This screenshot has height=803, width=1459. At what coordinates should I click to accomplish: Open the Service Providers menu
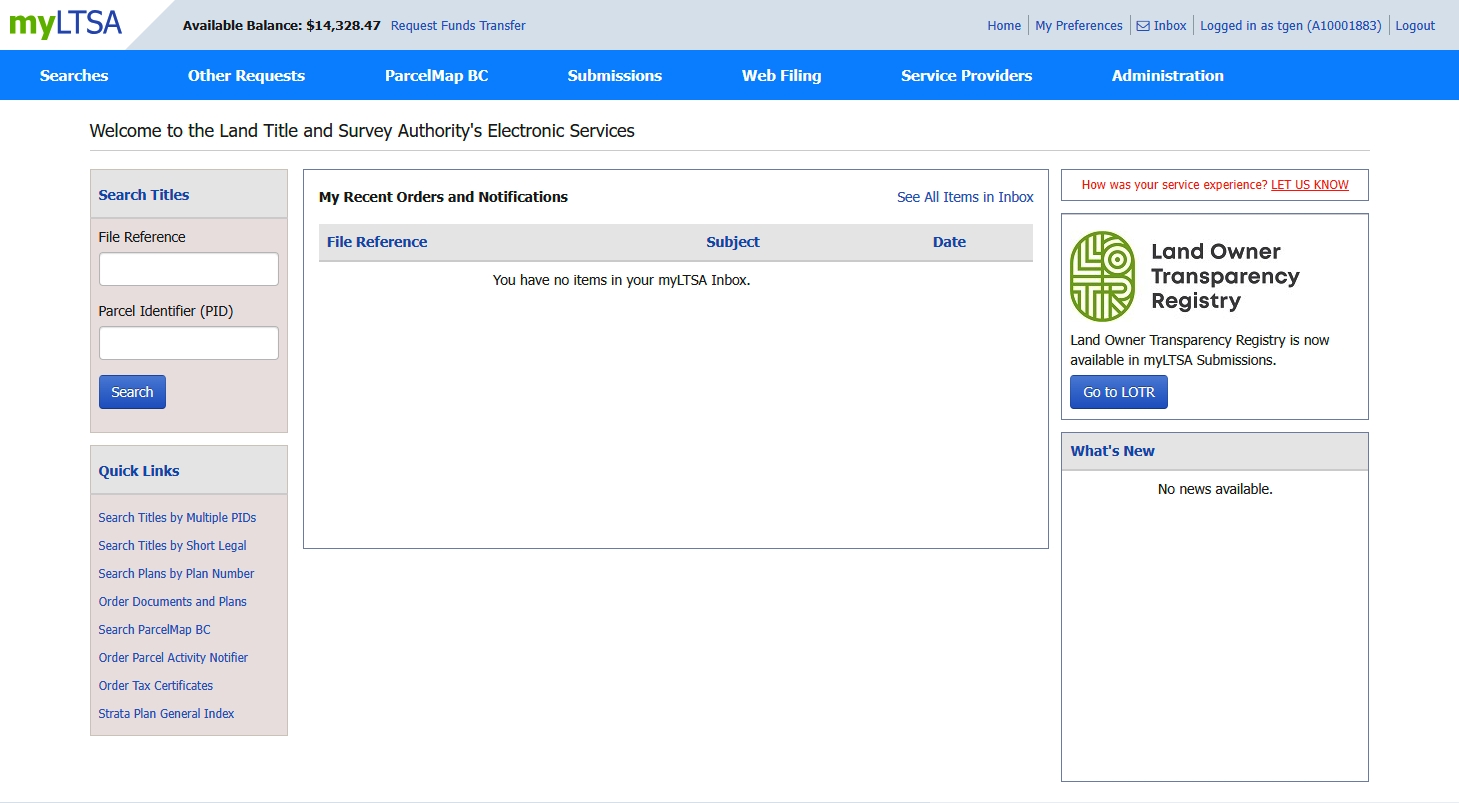tap(966, 75)
